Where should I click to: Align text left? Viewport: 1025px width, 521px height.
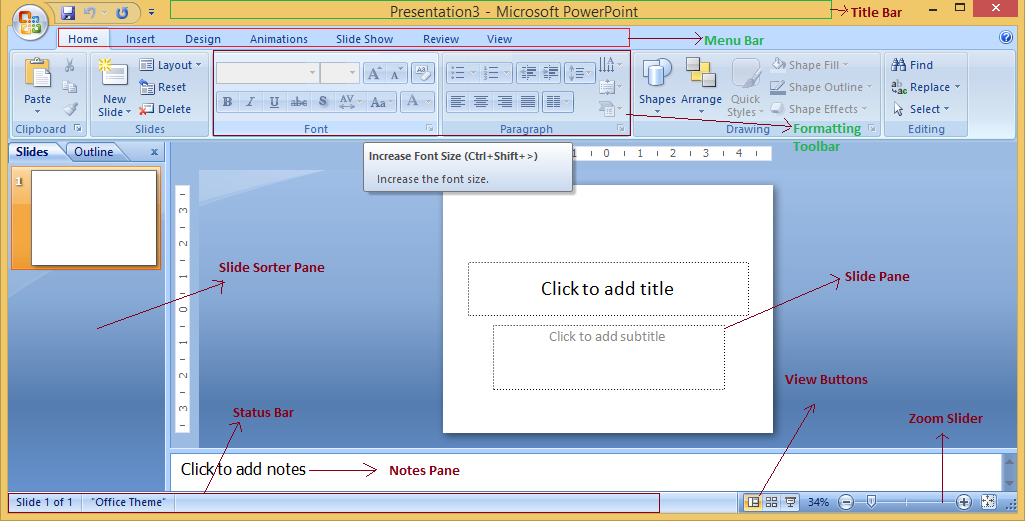coord(458,101)
